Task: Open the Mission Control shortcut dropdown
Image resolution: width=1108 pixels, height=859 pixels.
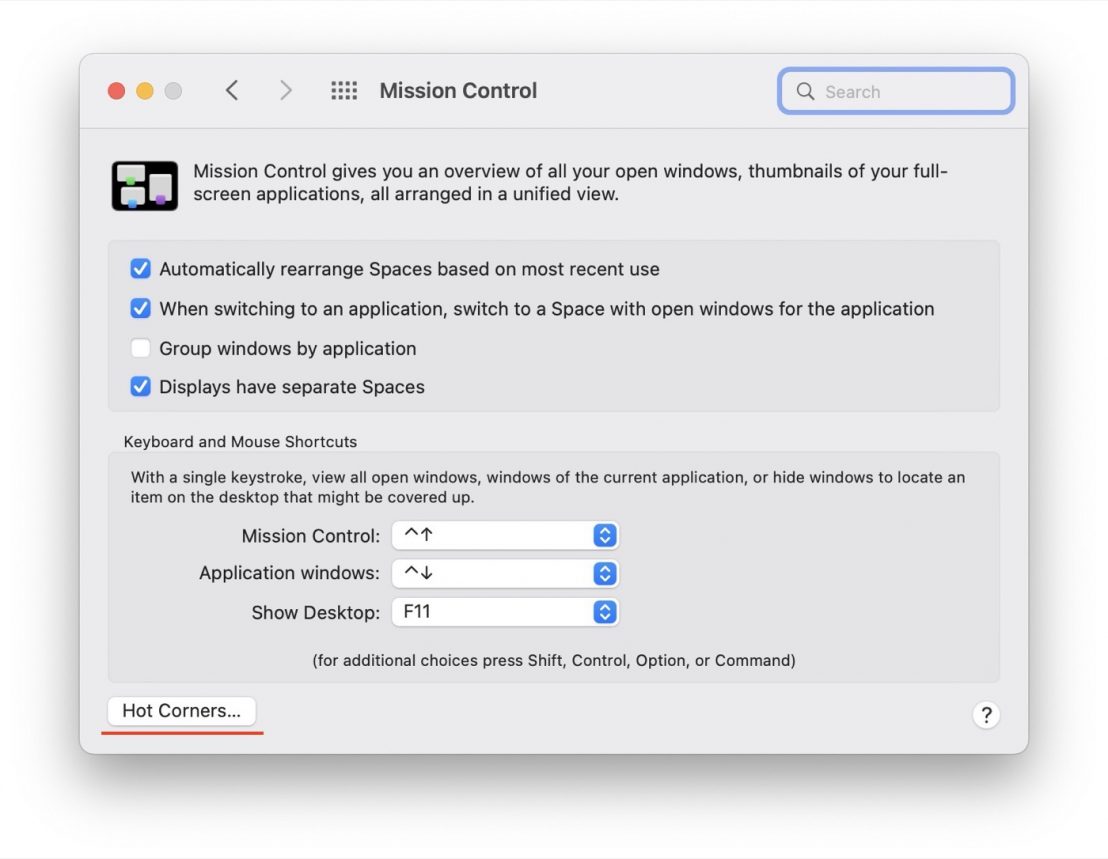Action: (x=505, y=535)
